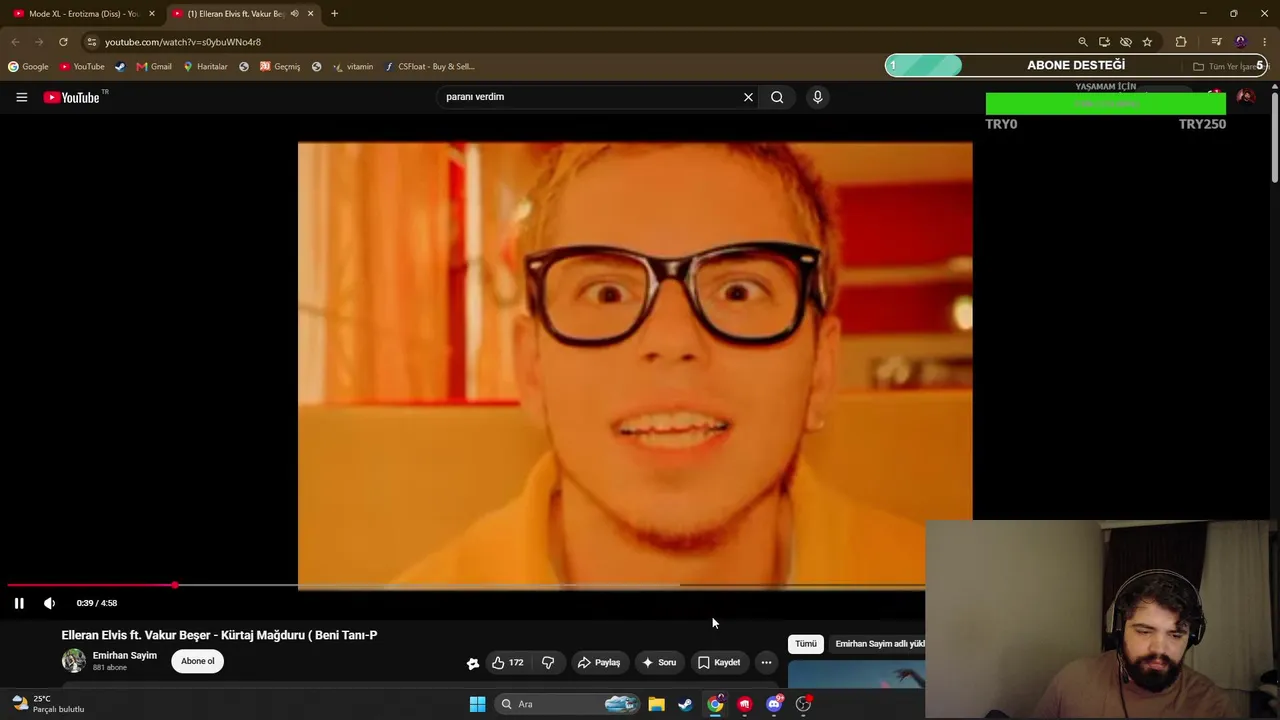Like the video with thumbs up
The image size is (1280, 720).
[x=508, y=662]
